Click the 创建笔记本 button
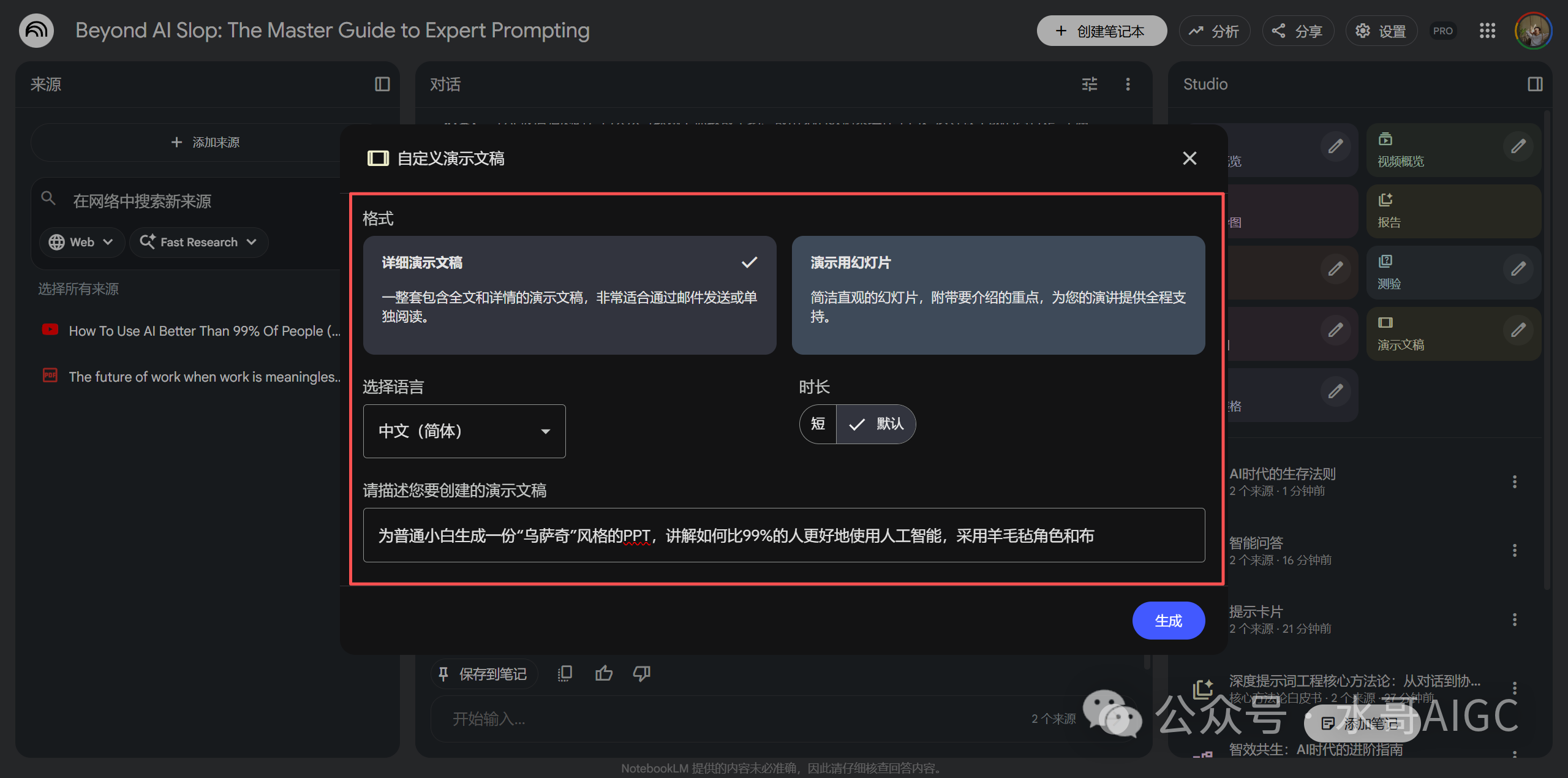 click(1101, 31)
